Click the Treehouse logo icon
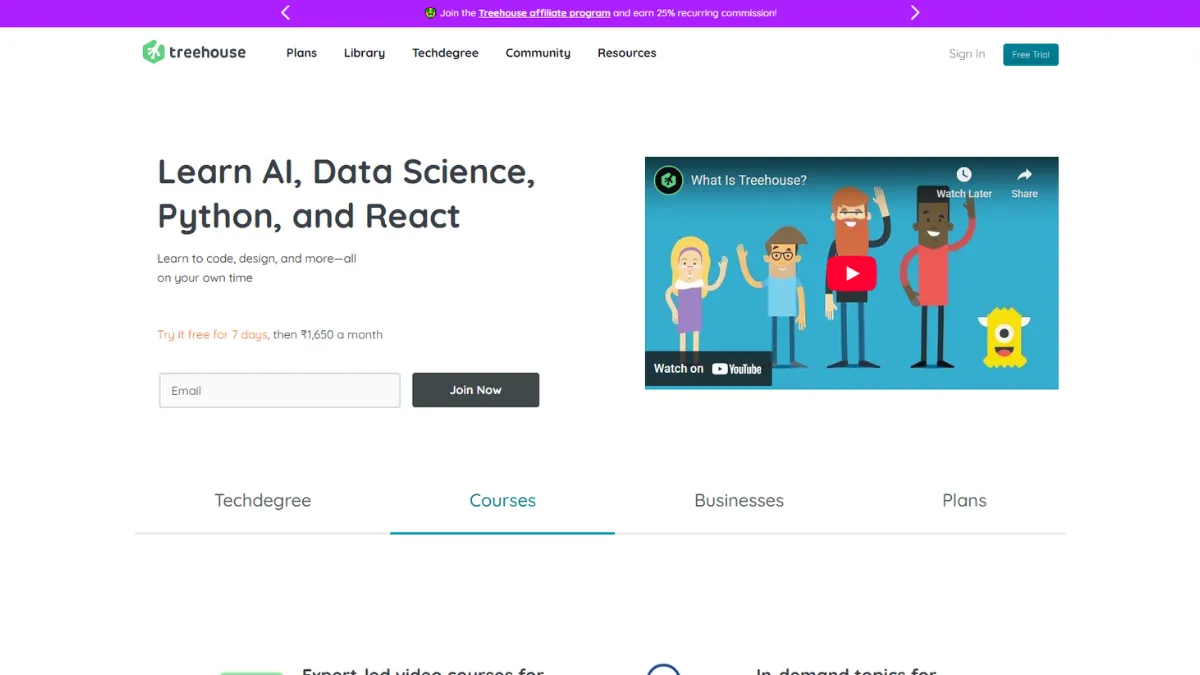Viewport: 1200px width, 675px height. (153, 52)
